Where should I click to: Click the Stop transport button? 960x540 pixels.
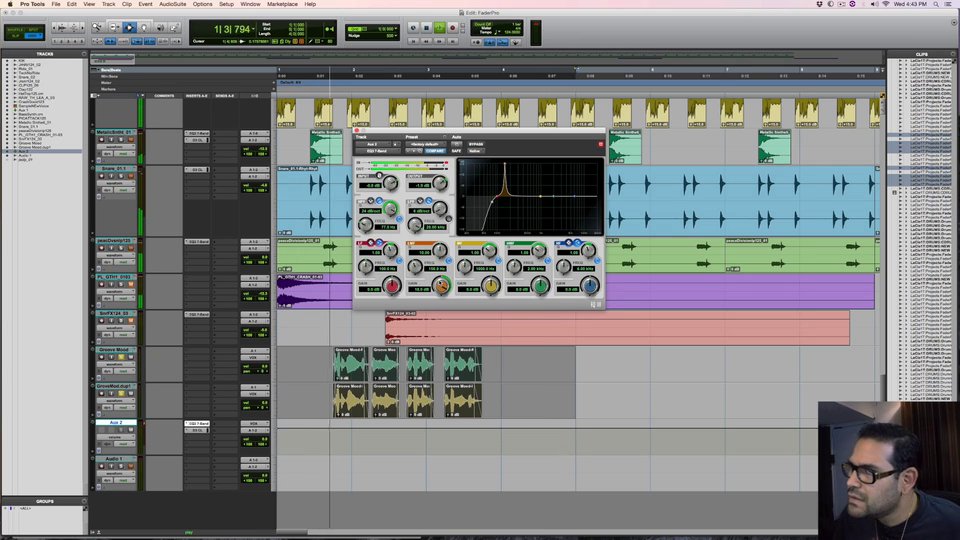pos(426,28)
